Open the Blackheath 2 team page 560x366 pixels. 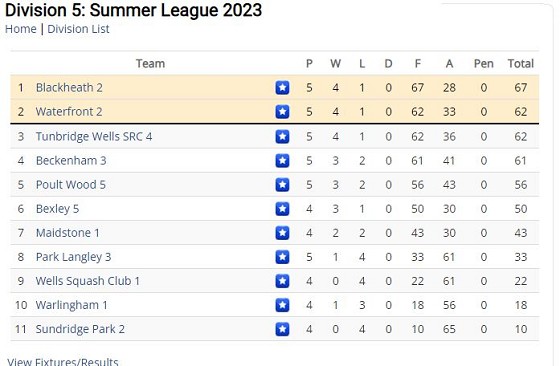pyautogui.click(x=69, y=87)
